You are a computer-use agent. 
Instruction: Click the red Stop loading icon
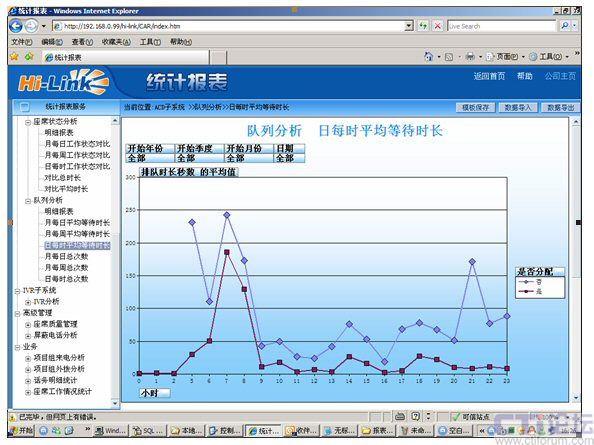tap(438, 26)
